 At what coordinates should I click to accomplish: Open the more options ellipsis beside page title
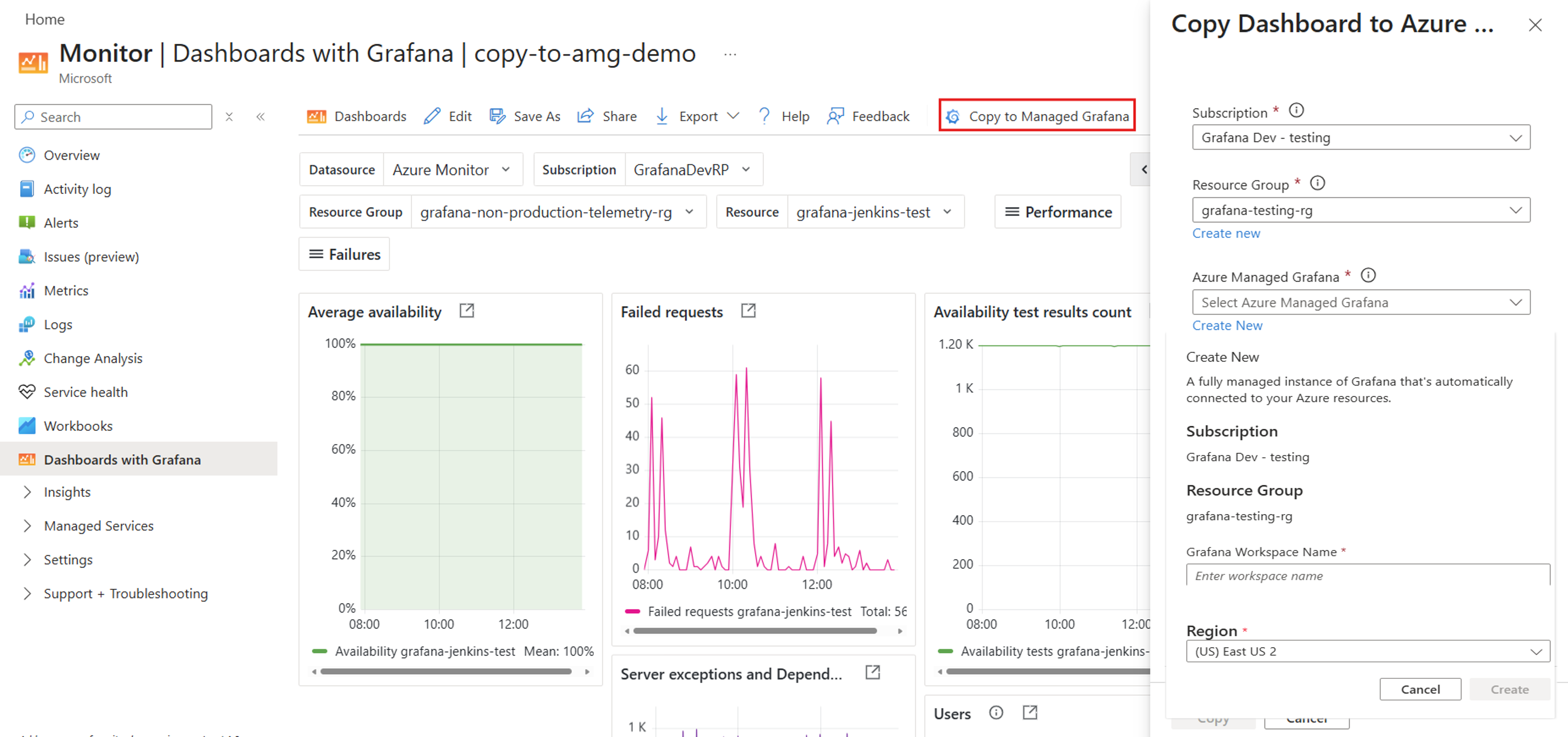(x=730, y=55)
